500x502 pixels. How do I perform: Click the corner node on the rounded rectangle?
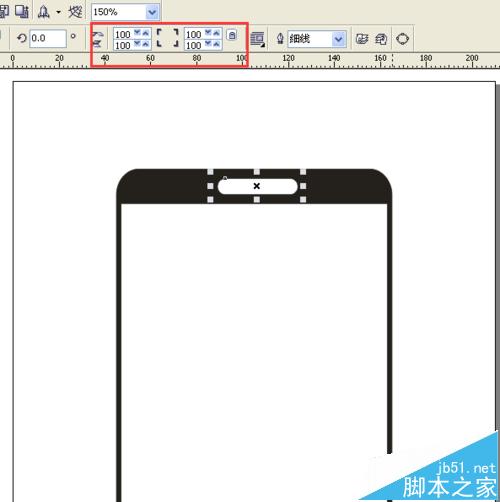tap(225, 178)
